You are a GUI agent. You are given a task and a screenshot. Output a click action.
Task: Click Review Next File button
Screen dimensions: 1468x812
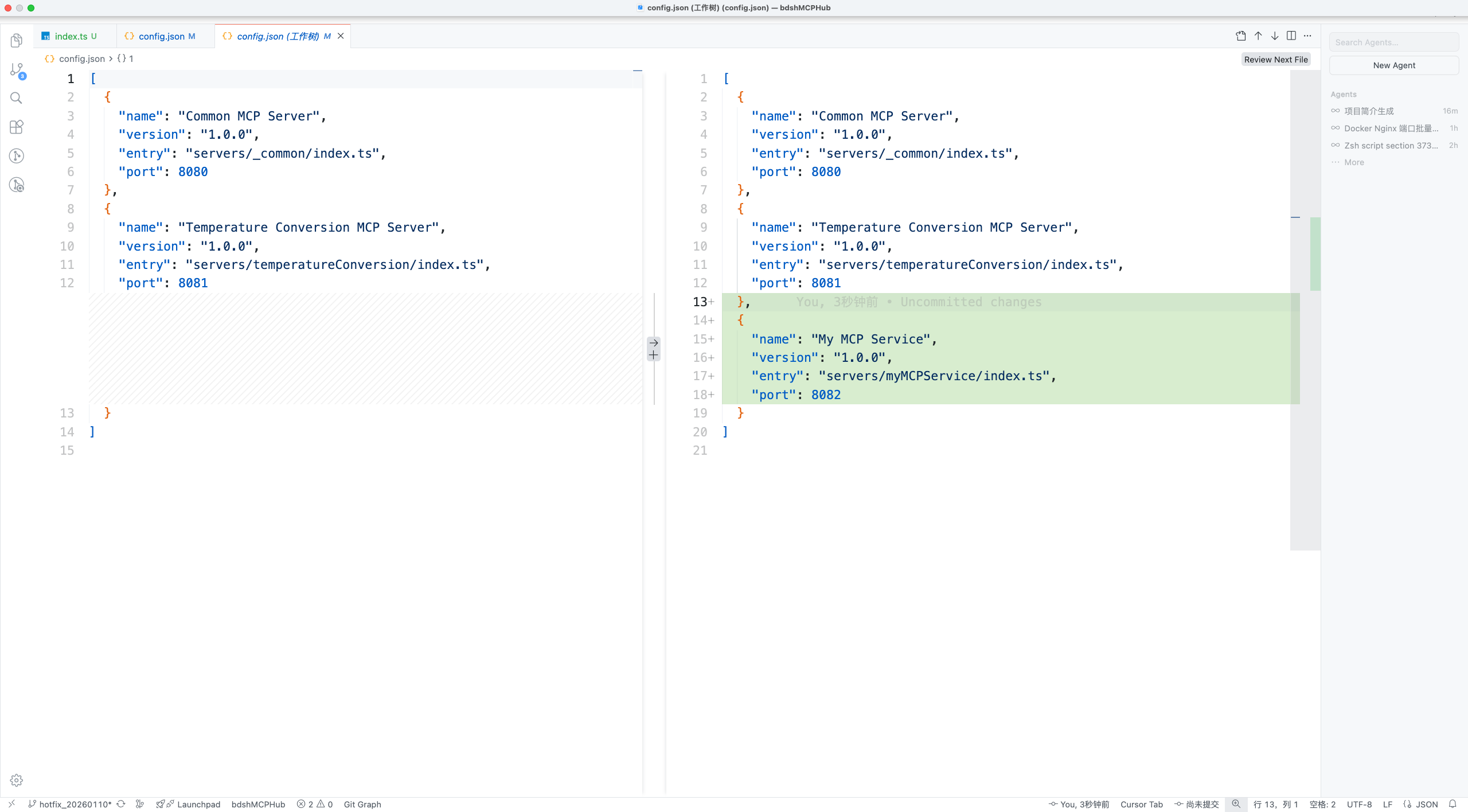pos(1276,60)
